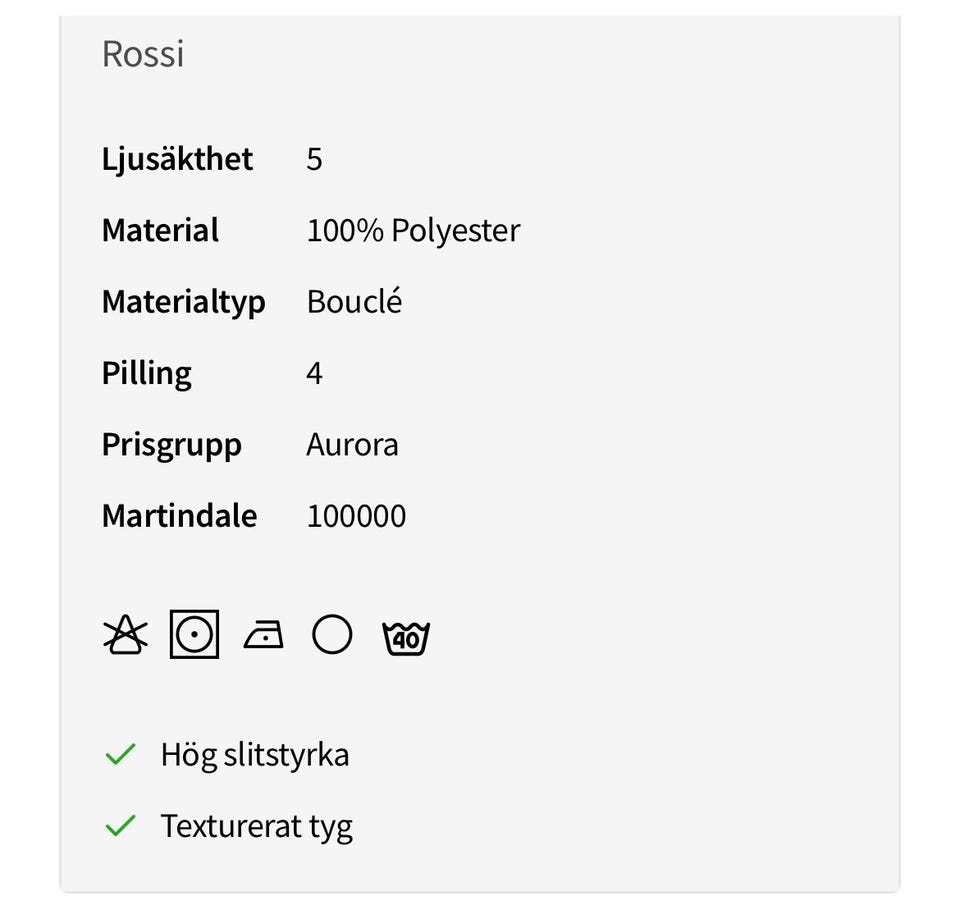The height and width of the screenshot is (910, 960).
Task: Click the iron care symbol
Action: tap(263, 635)
